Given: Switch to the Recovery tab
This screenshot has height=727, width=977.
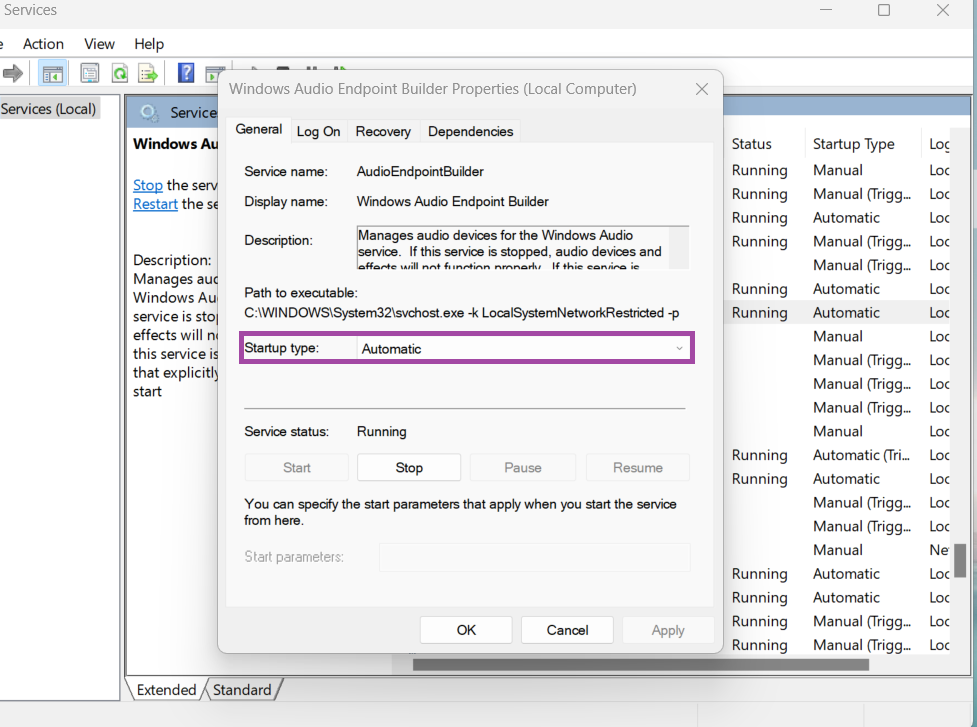Looking at the screenshot, I should [383, 131].
